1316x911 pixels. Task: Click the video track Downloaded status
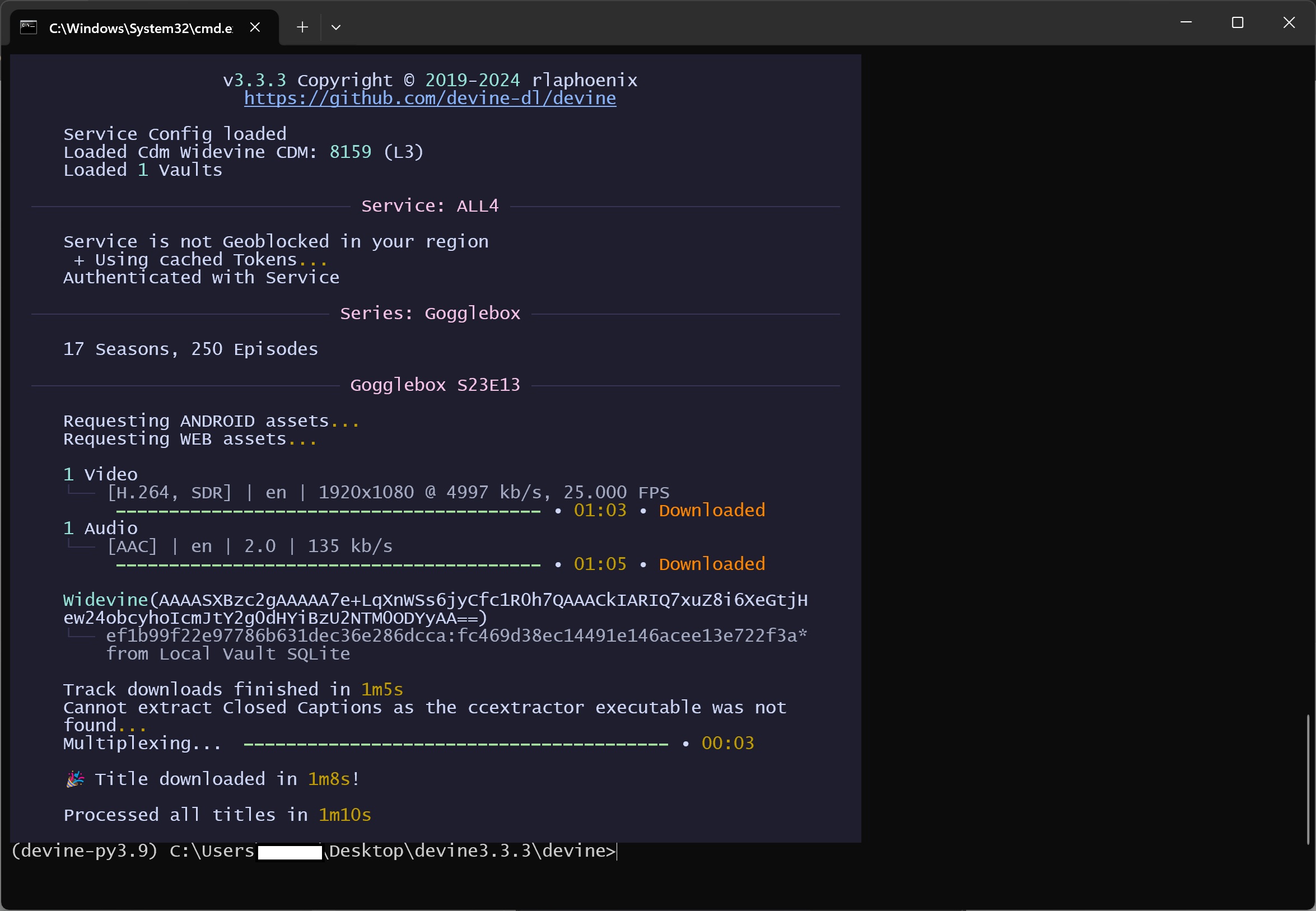(x=711, y=510)
